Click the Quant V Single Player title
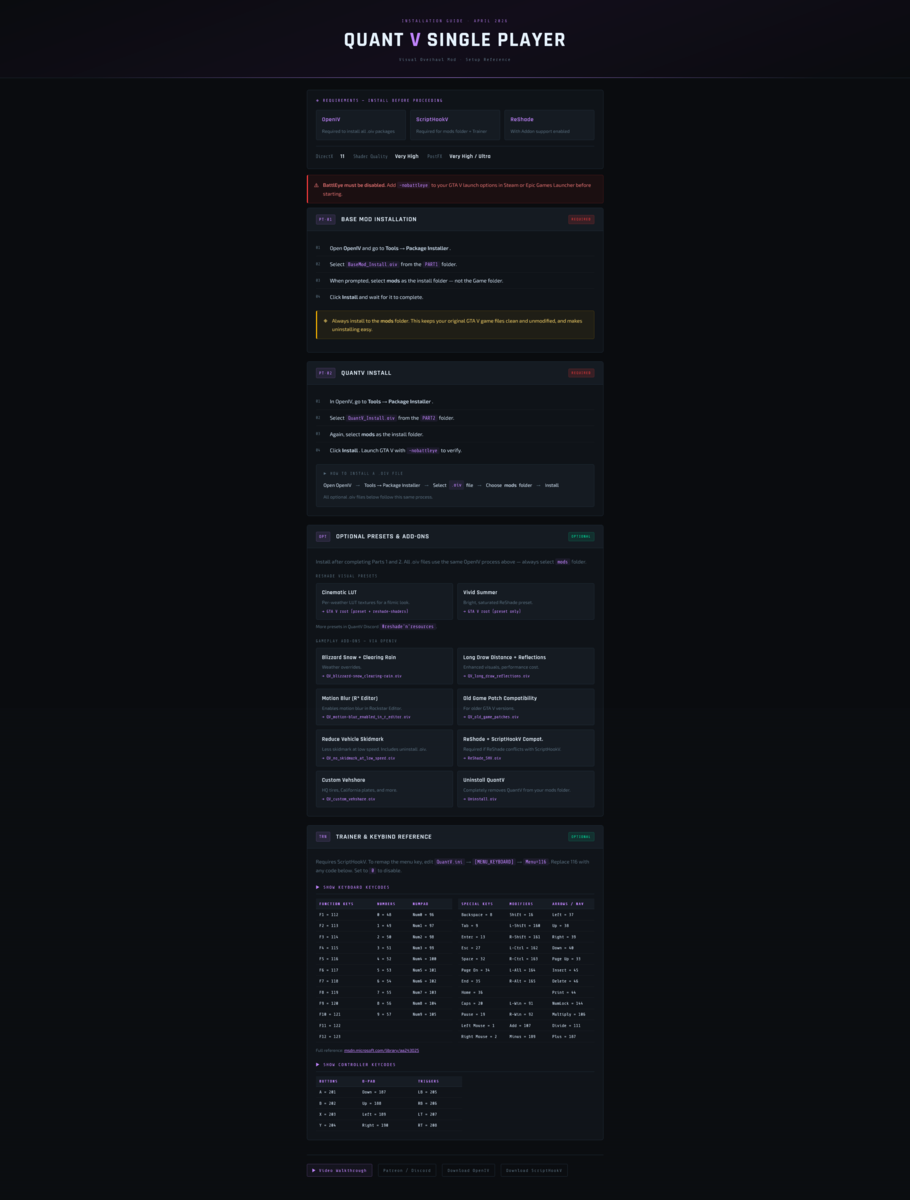This screenshot has height=1200, width=910. [455, 40]
